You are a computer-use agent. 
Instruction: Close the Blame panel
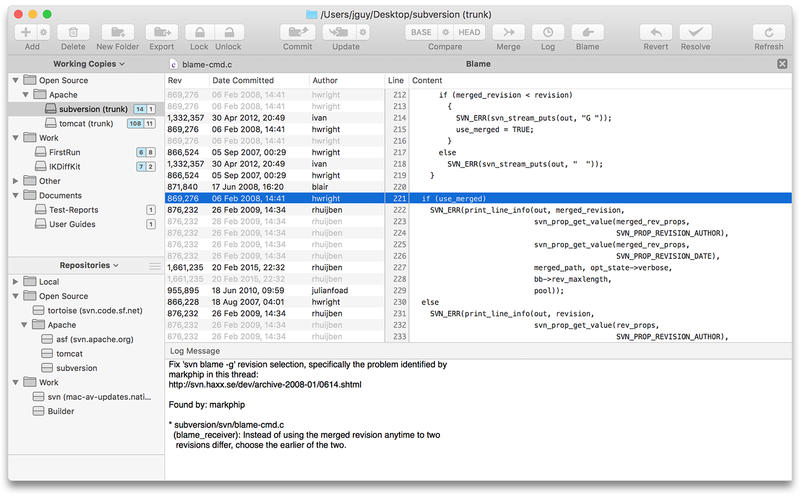[x=782, y=63]
